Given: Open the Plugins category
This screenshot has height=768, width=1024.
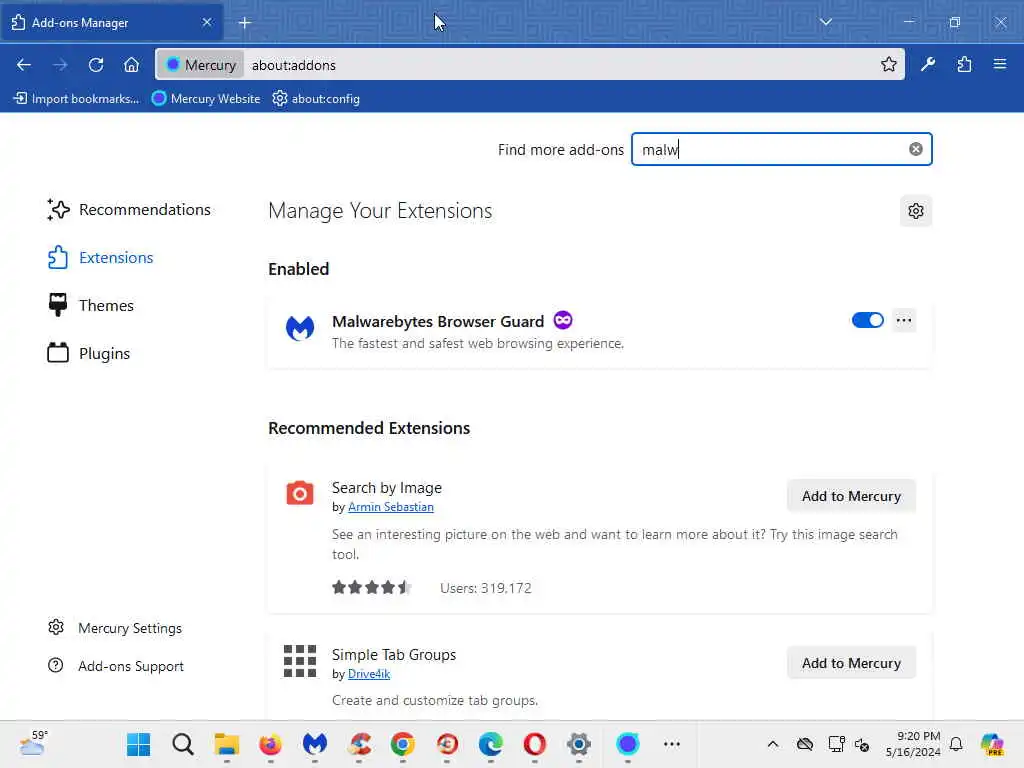Looking at the screenshot, I should [x=88, y=353].
